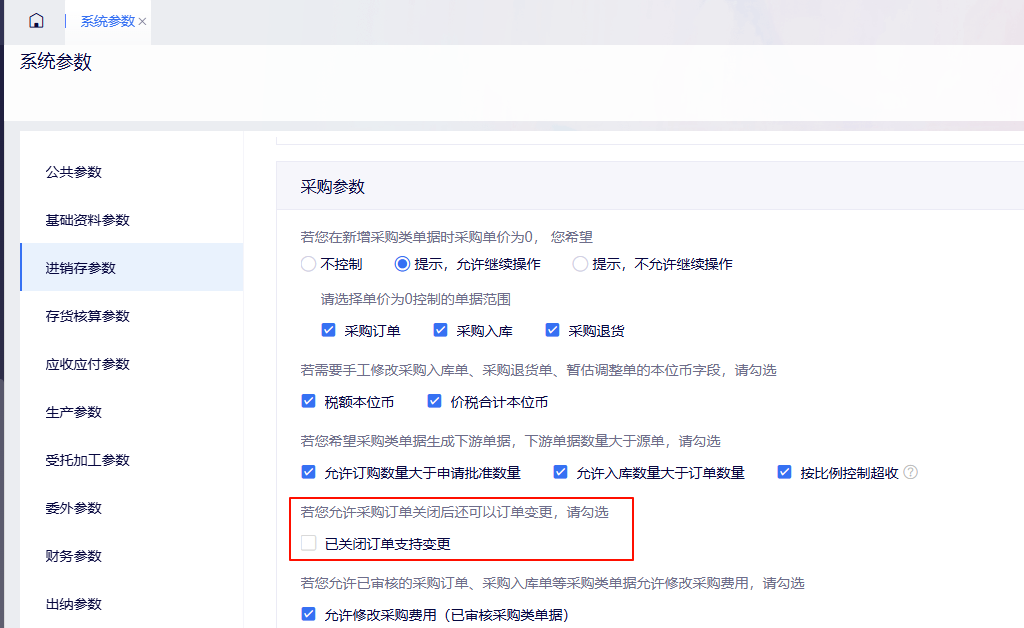Select 提示，不允许继续操作 radio option
The height and width of the screenshot is (628, 1024).
[580, 264]
